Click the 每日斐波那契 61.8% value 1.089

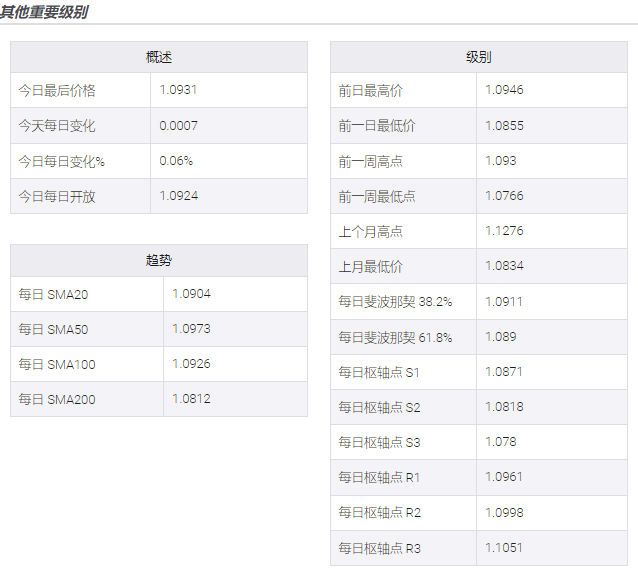[x=501, y=337]
